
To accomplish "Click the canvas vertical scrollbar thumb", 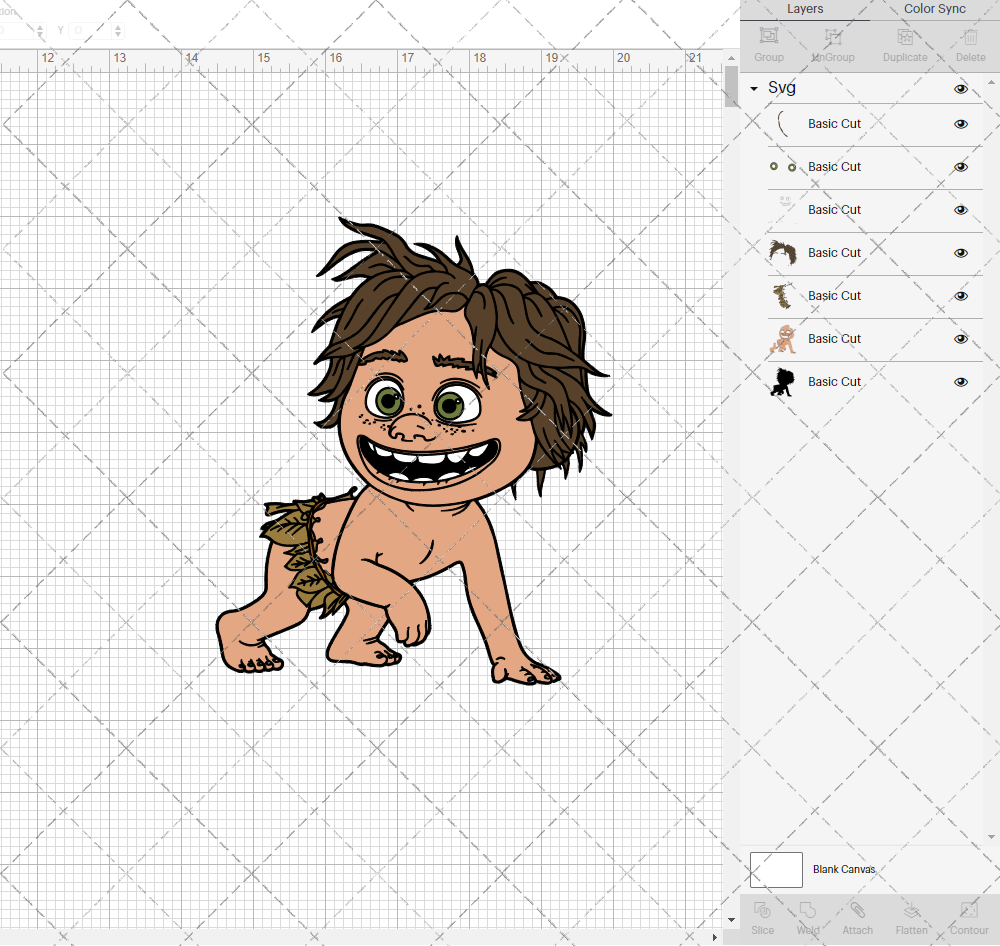I will pyautogui.click(x=732, y=87).
